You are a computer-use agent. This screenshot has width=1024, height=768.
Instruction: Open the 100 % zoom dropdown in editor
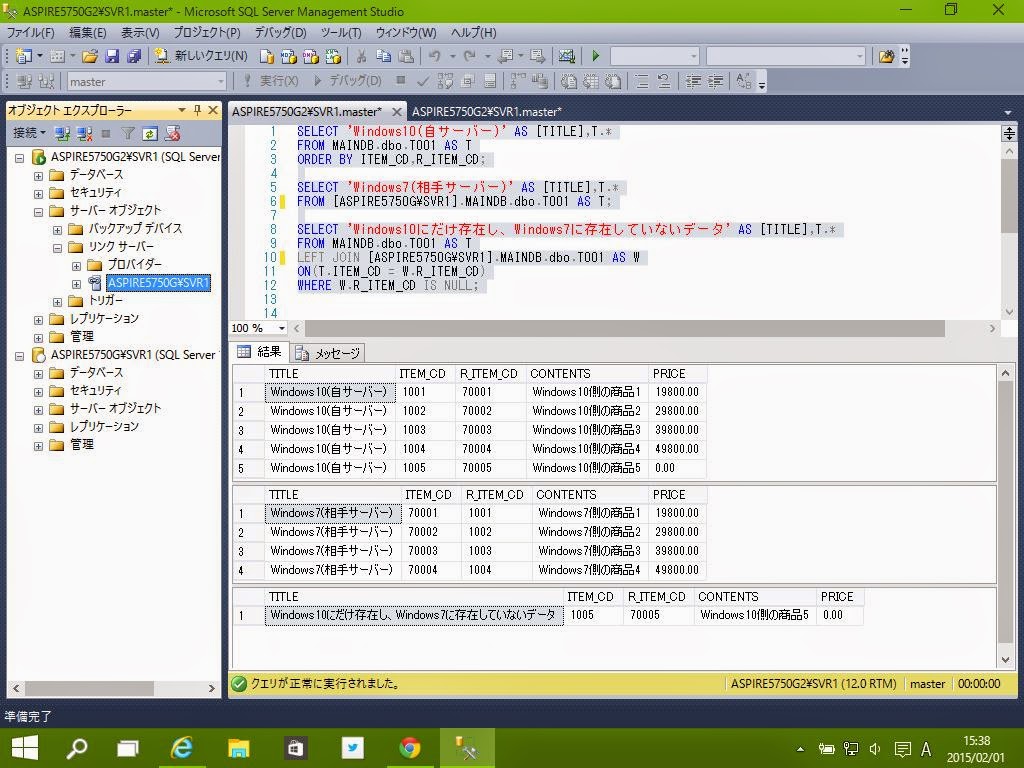tap(281, 328)
